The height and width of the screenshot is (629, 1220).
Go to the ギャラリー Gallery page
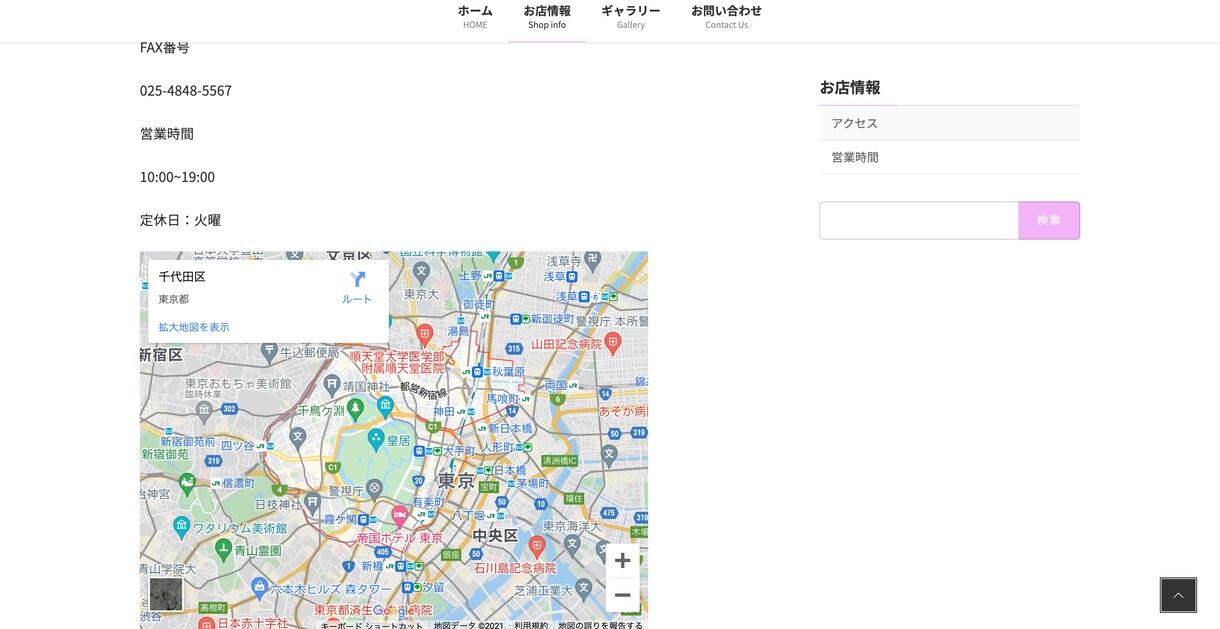pos(630,17)
